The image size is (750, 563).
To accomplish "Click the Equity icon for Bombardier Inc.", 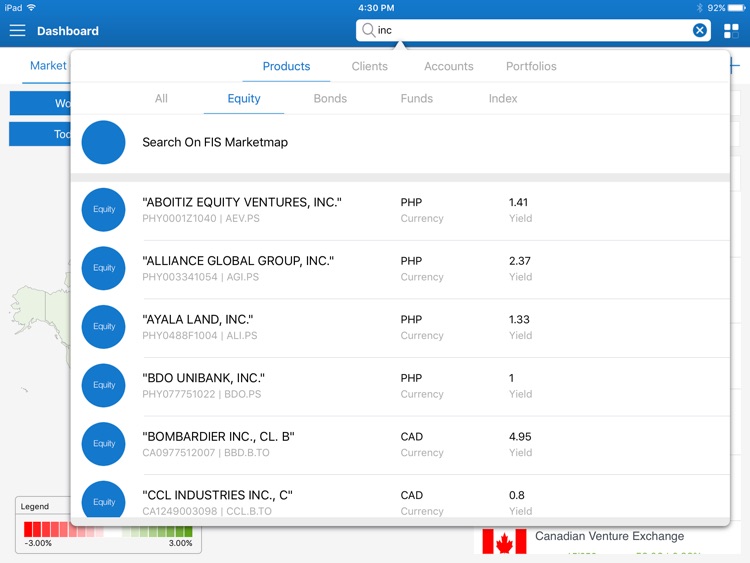I will 103,444.
